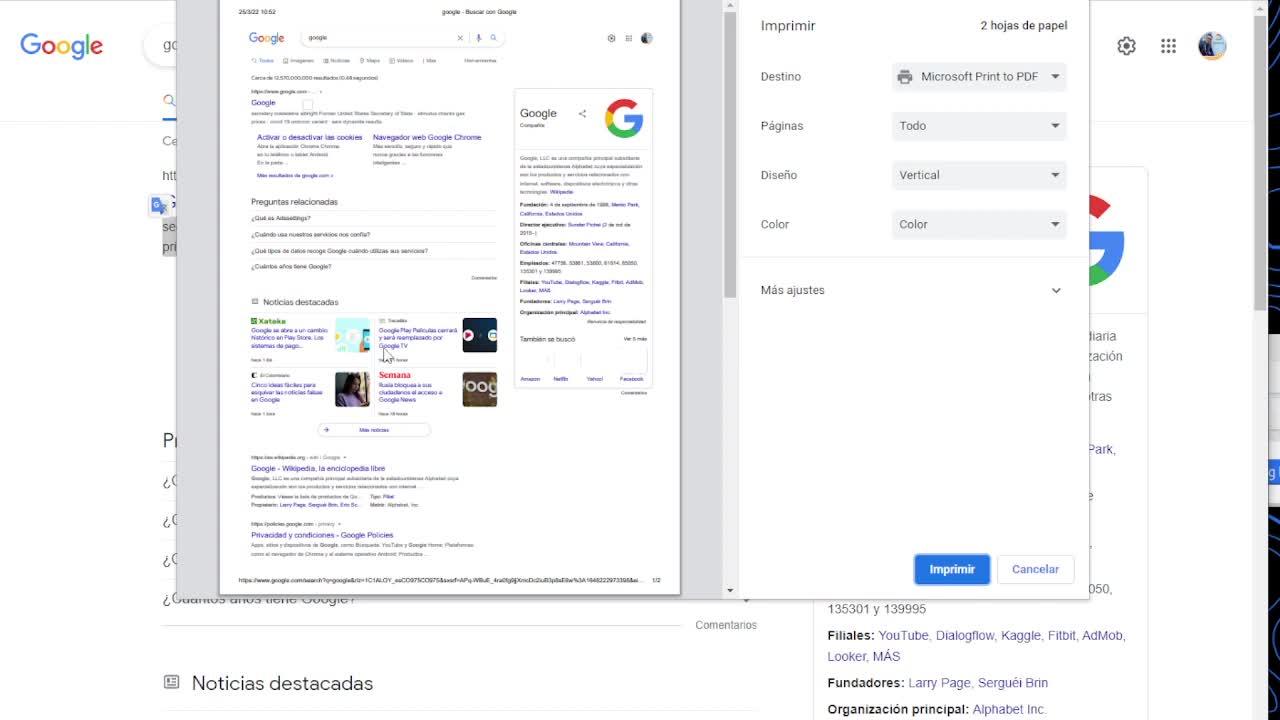Open the Destino printer dropdown
The width and height of the screenshot is (1280, 720).
point(979,77)
